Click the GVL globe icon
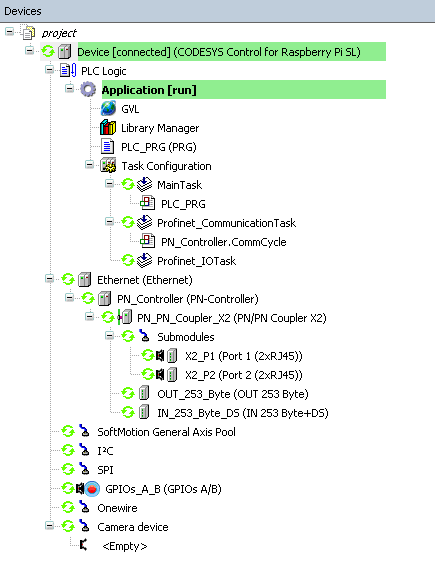435x571 pixels. (x=108, y=109)
